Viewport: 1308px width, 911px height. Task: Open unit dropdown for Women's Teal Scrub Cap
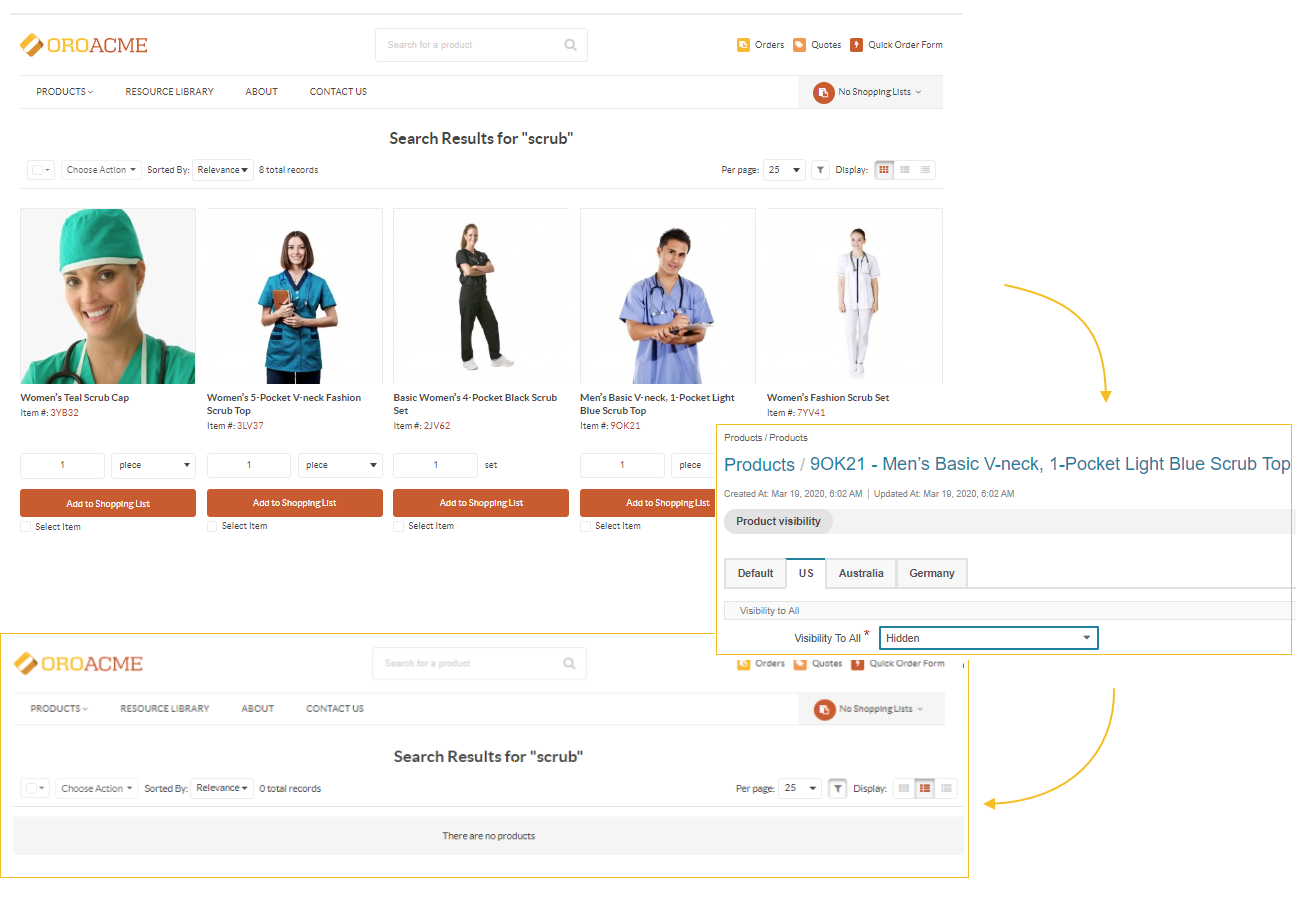coord(153,465)
